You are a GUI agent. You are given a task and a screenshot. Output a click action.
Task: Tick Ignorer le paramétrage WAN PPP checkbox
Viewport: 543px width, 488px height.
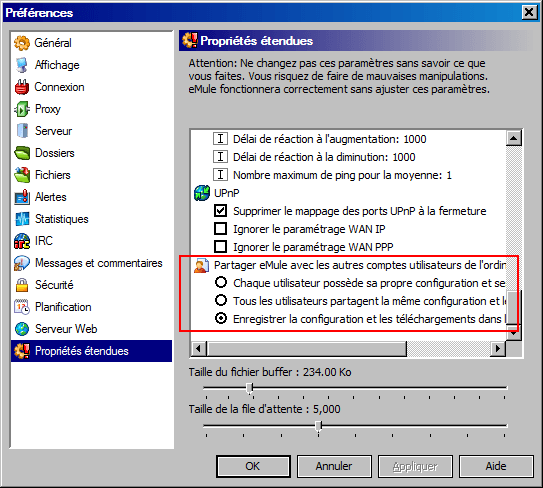(x=221, y=247)
